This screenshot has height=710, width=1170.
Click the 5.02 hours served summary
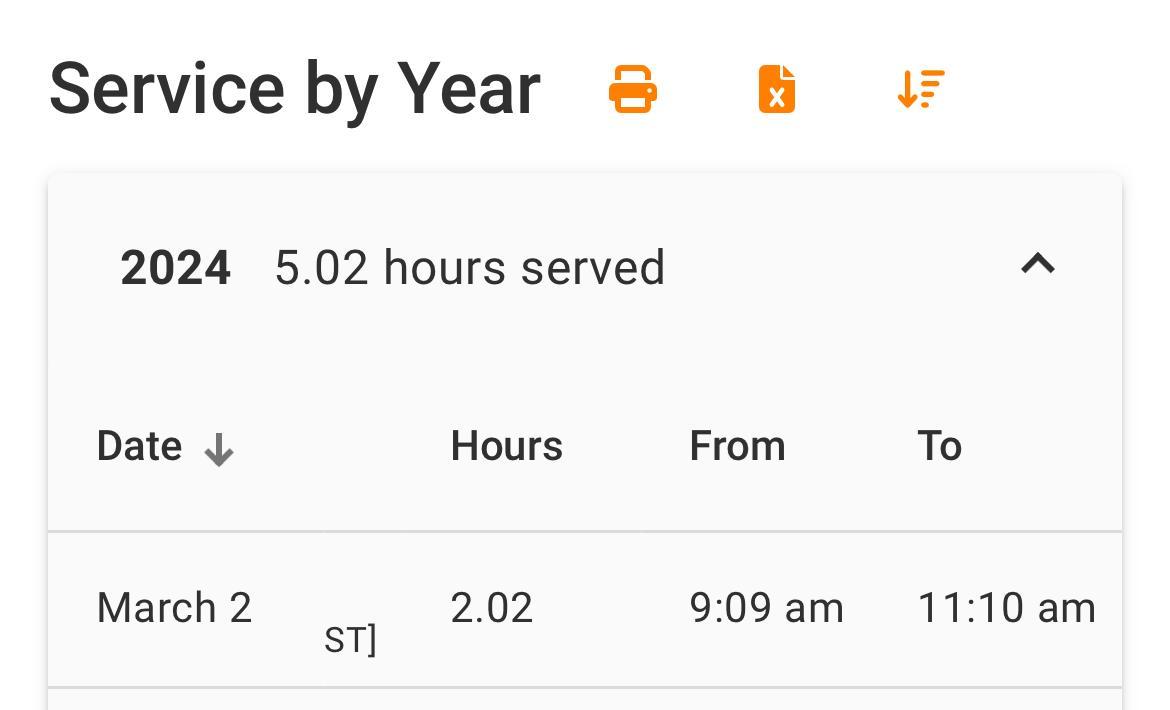tap(469, 268)
